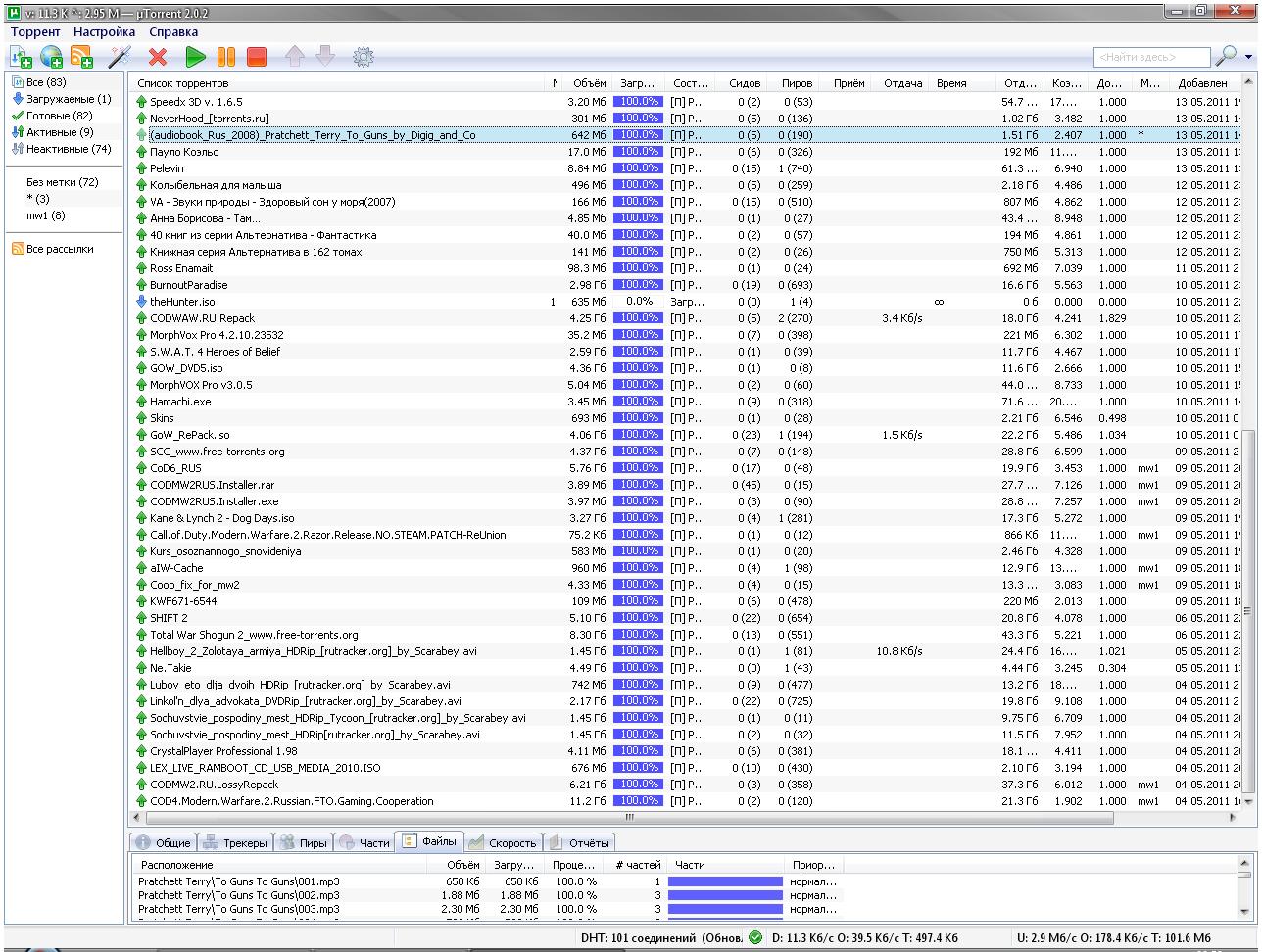This screenshot has height=952, width=1262.
Task: Click the red X Remove torrent icon
Action: 158,58
